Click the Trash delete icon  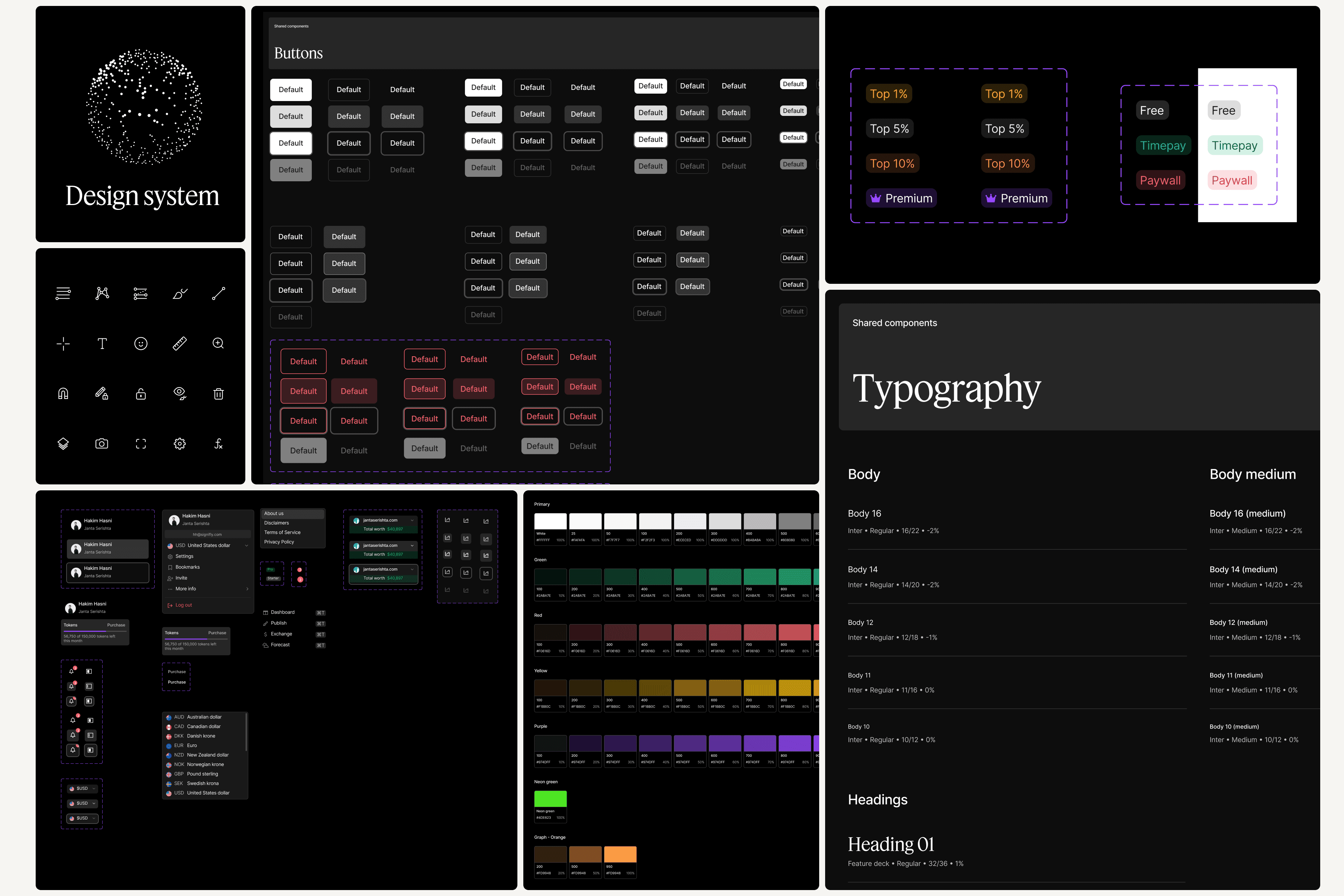coord(218,393)
